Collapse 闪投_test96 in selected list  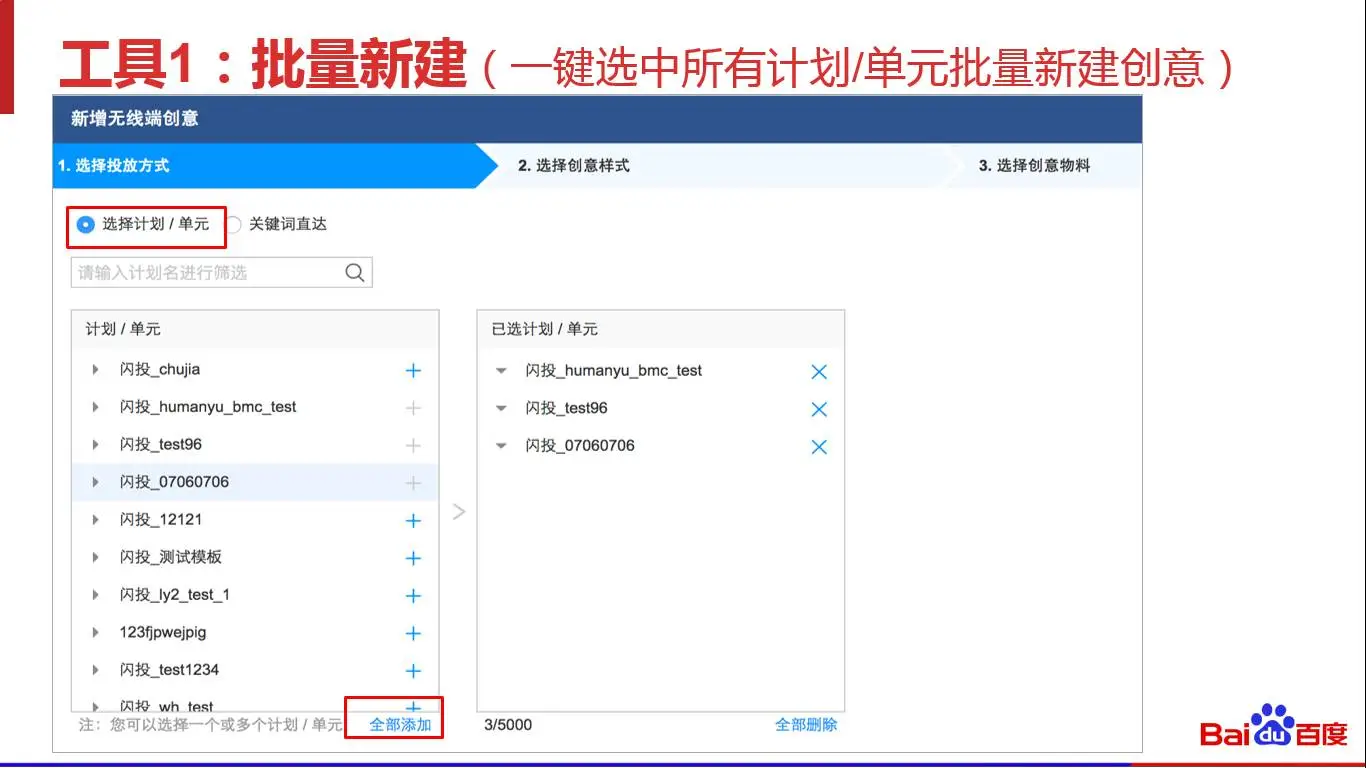[x=502, y=408]
